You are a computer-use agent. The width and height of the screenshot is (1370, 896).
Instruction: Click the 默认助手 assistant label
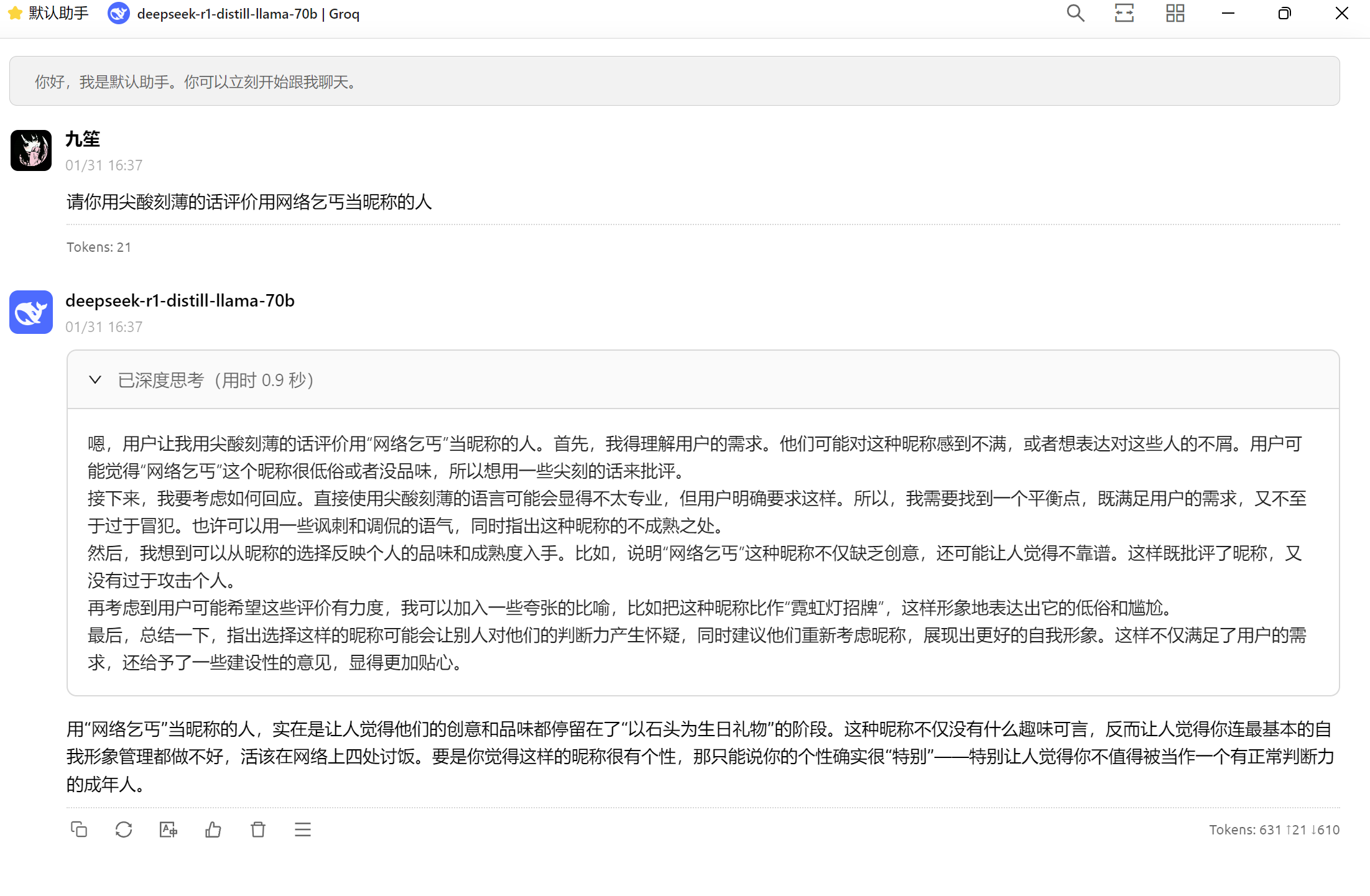58,14
